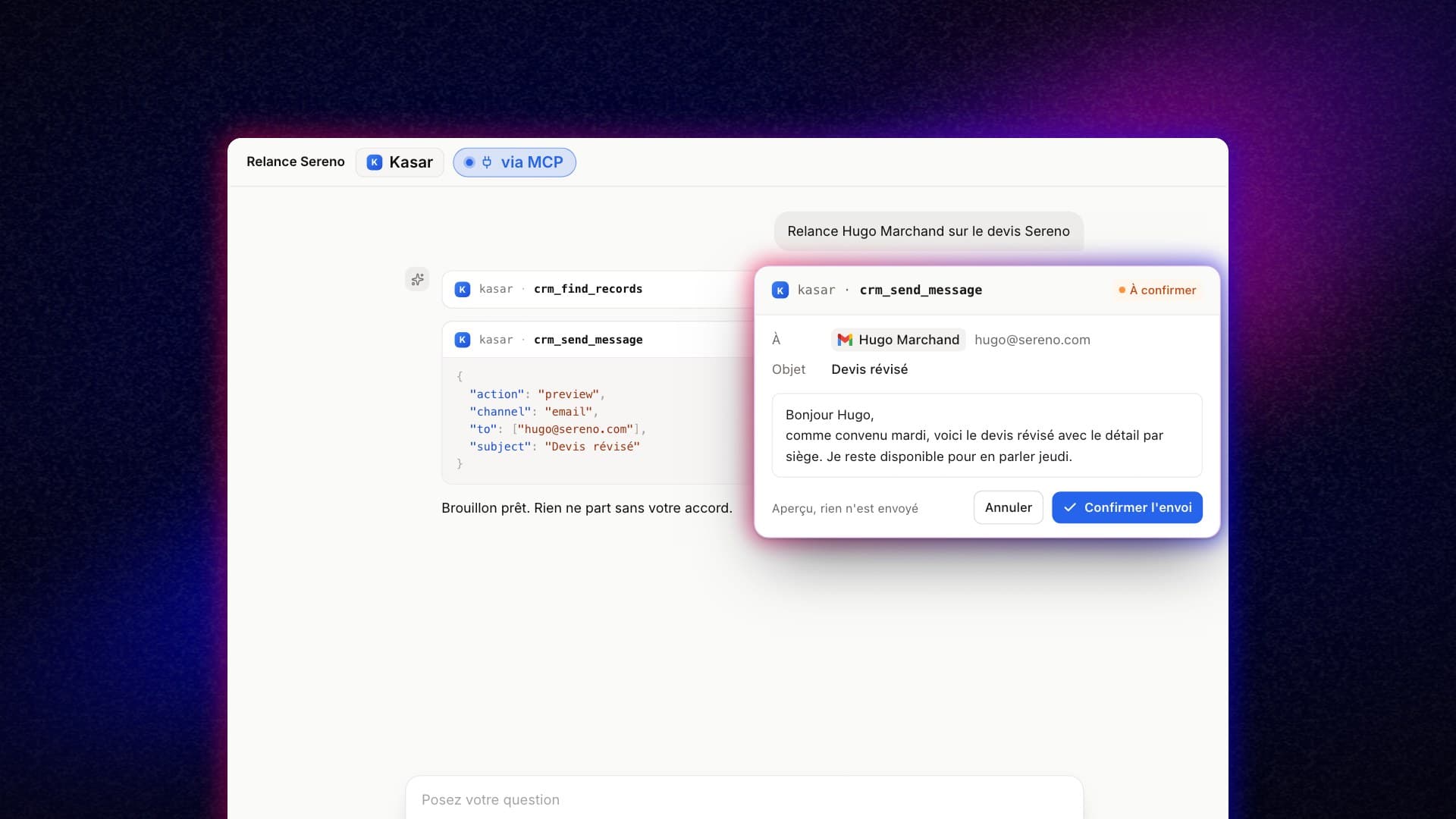Viewport: 1456px width, 819px height.
Task: Click the Gmail icon next to Hugo Marchand
Action: pyautogui.click(x=845, y=340)
